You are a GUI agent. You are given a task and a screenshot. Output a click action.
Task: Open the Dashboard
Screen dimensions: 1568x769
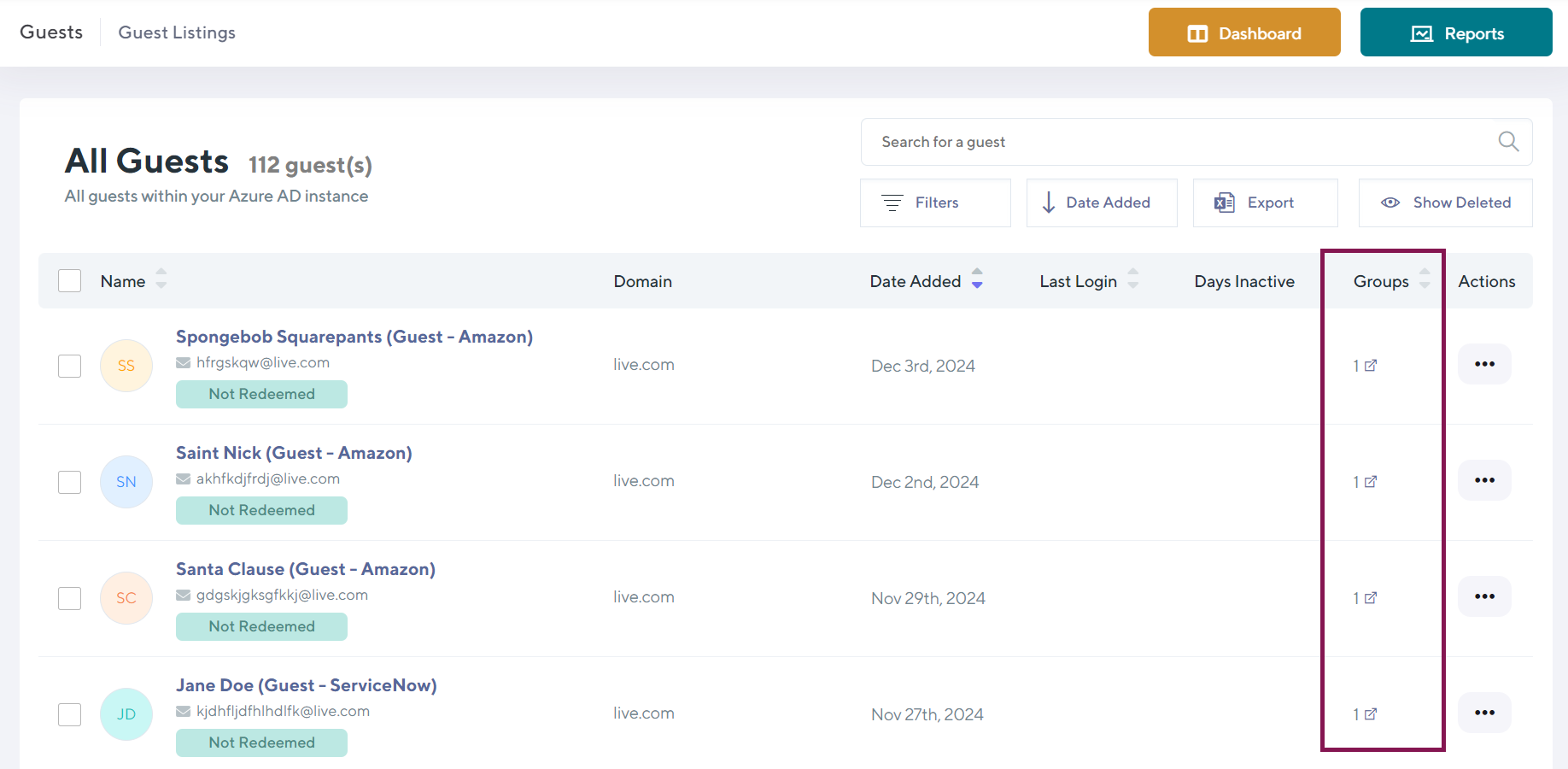coord(1243,33)
